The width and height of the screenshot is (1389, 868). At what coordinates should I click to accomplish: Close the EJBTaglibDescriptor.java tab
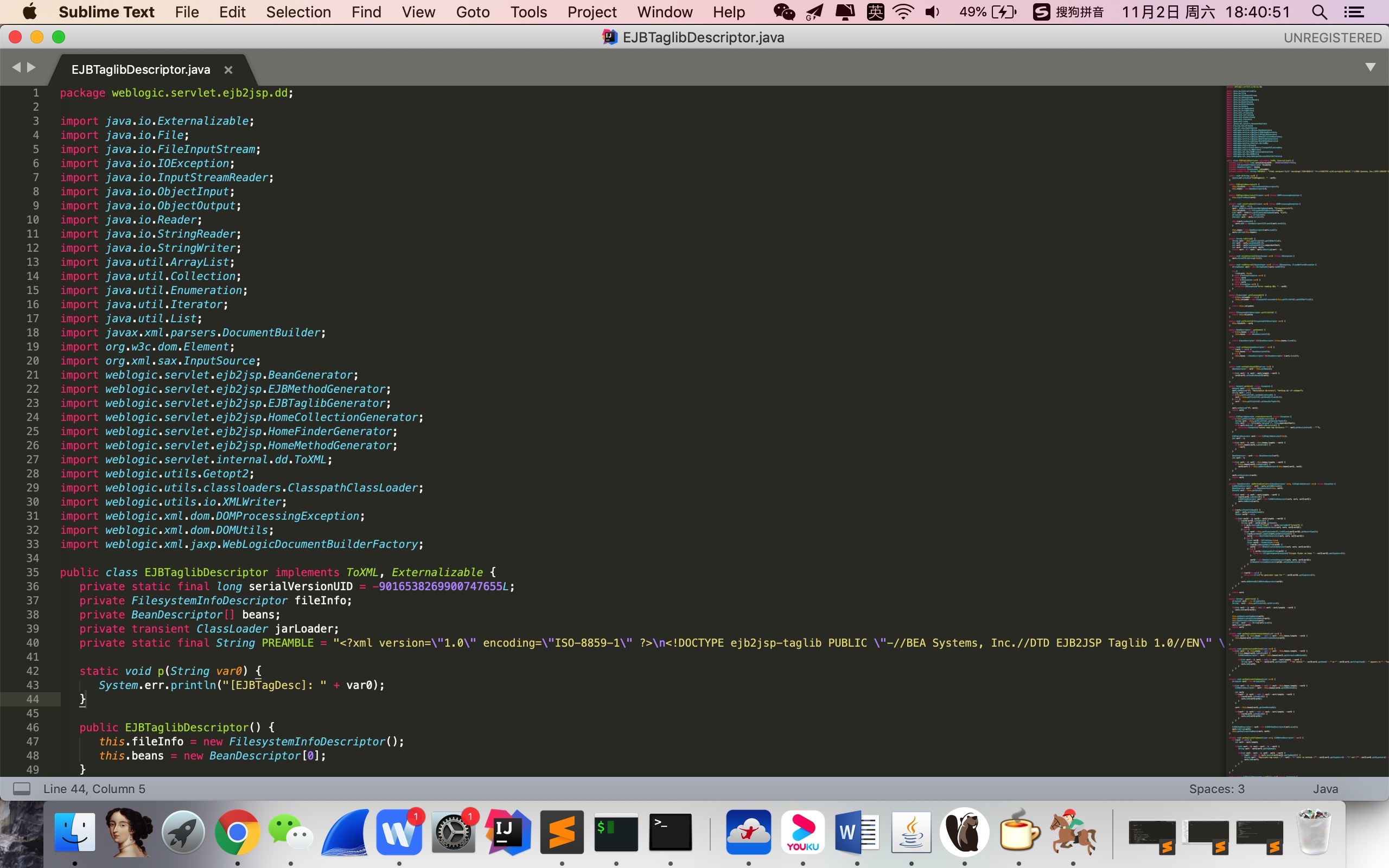click(x=228, y=70)
